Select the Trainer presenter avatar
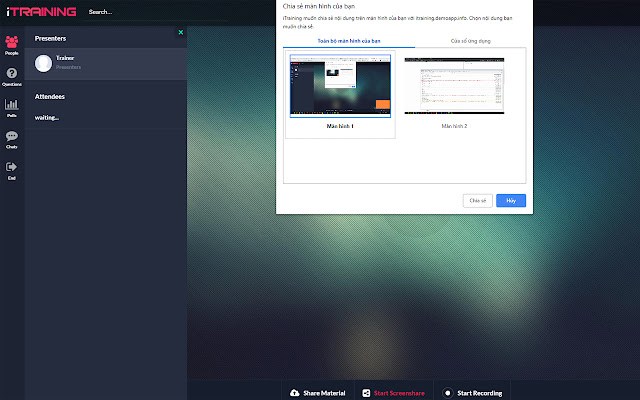Viewport: 640px width, 400px height. (43, 63)
